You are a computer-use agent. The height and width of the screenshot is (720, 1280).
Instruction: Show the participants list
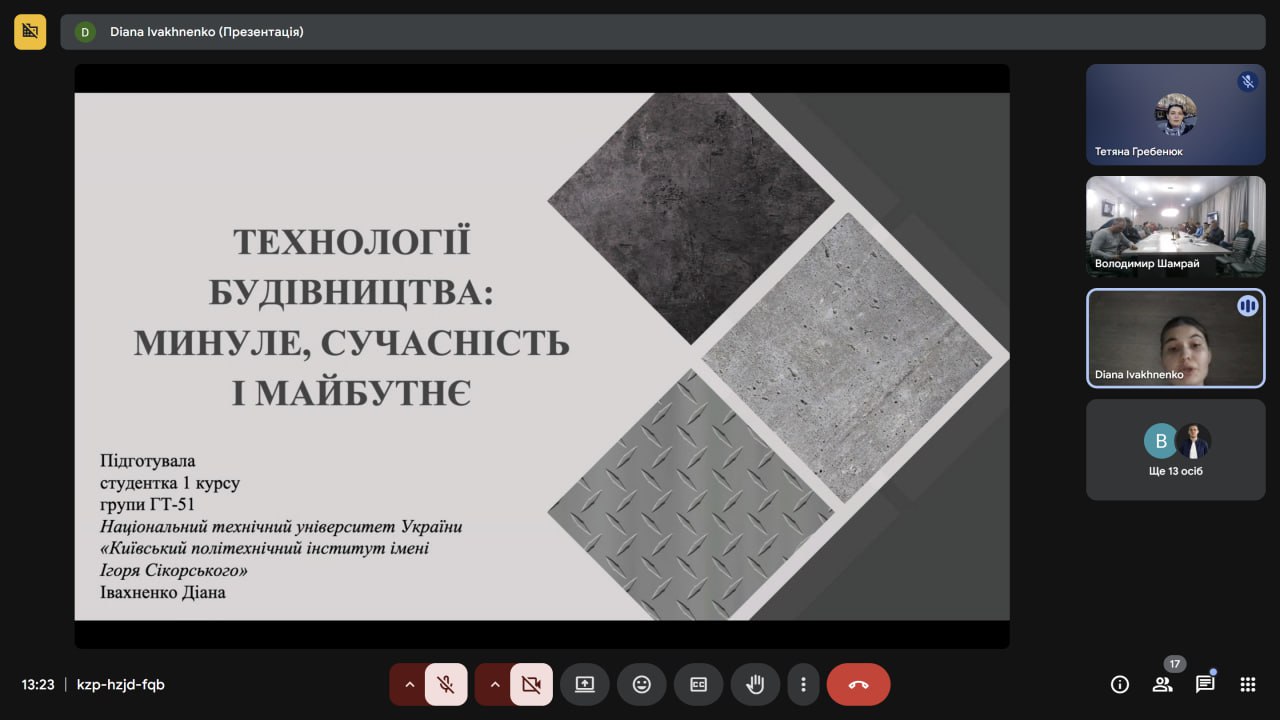click(1162, 685)
